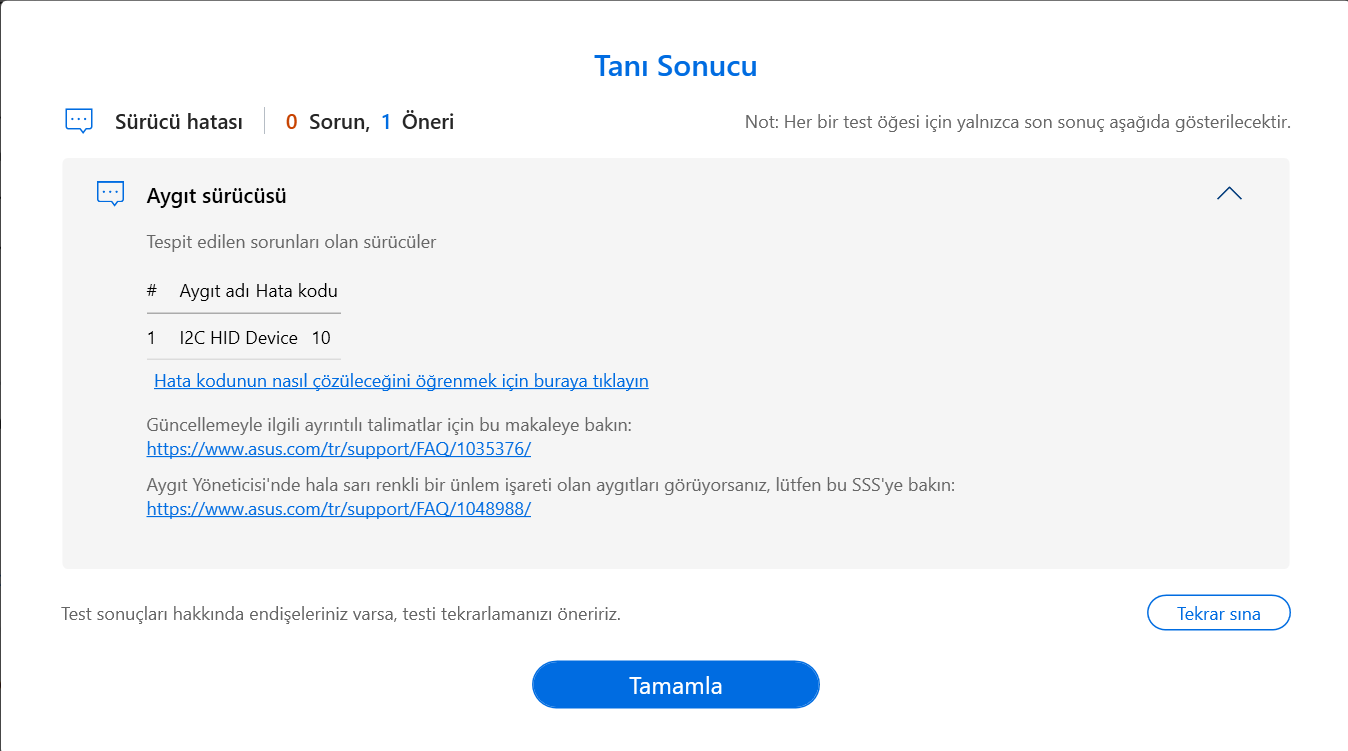Click the Aygıt sürücüsü heading

(x=217, y=195)
